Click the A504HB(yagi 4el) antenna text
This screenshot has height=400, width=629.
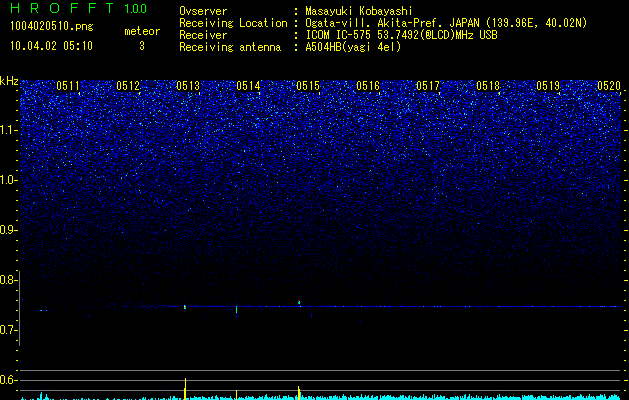353,47
